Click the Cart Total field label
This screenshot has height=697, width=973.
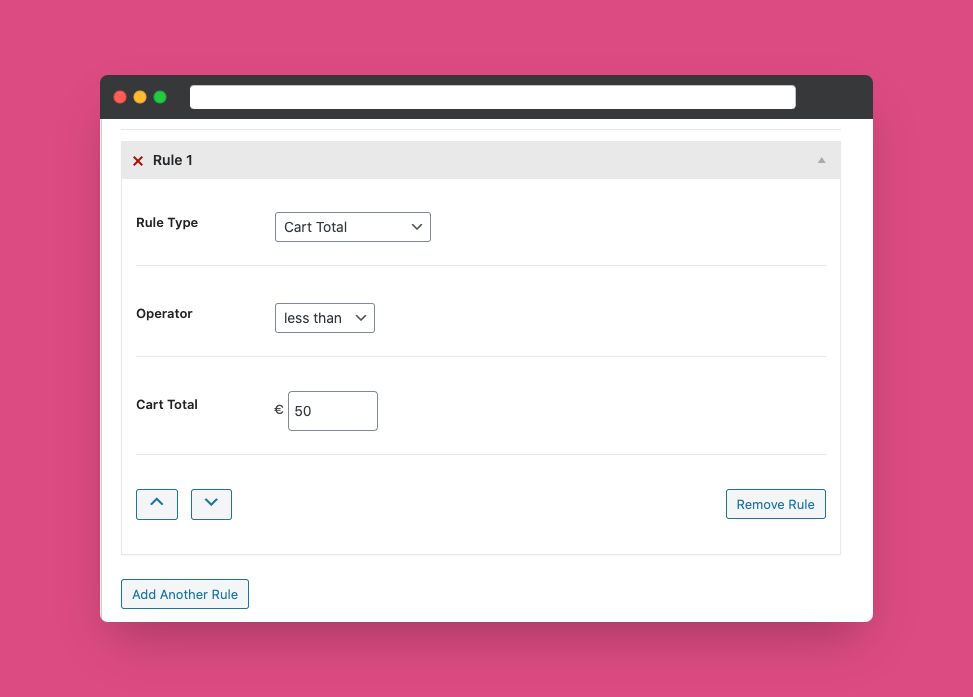(x=167, y=405)
